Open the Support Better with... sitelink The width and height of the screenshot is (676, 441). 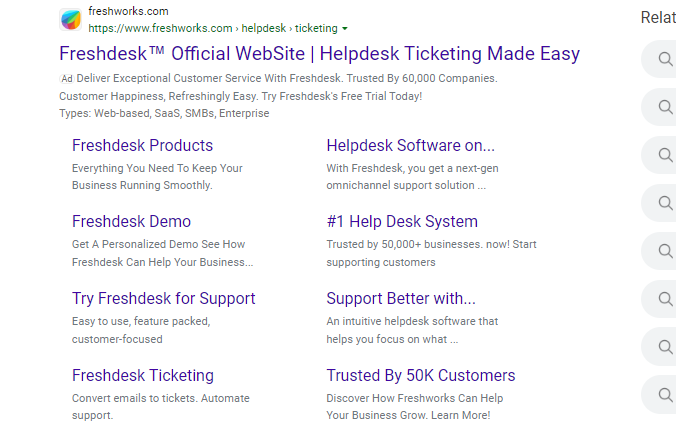[x=401, y=299]
